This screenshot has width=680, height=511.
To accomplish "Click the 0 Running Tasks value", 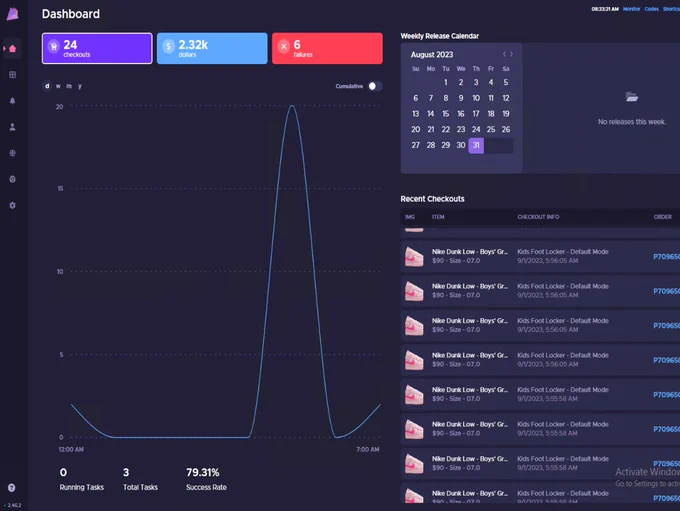I will click(63, 472).
